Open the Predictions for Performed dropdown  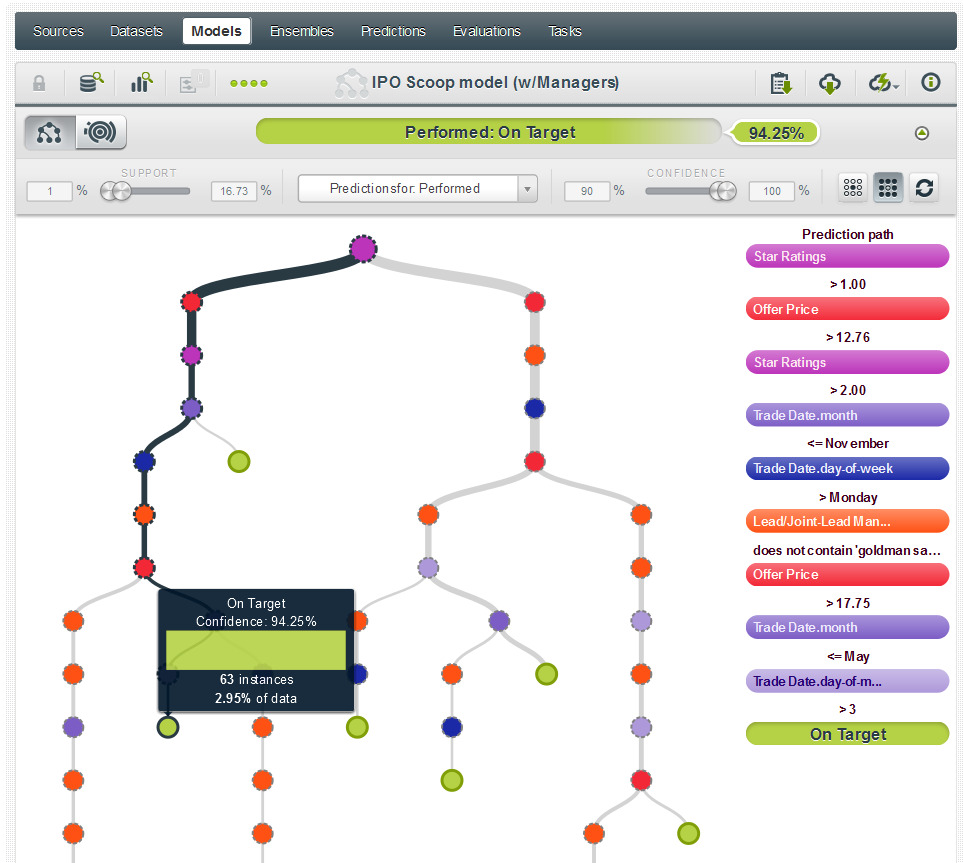417,188
